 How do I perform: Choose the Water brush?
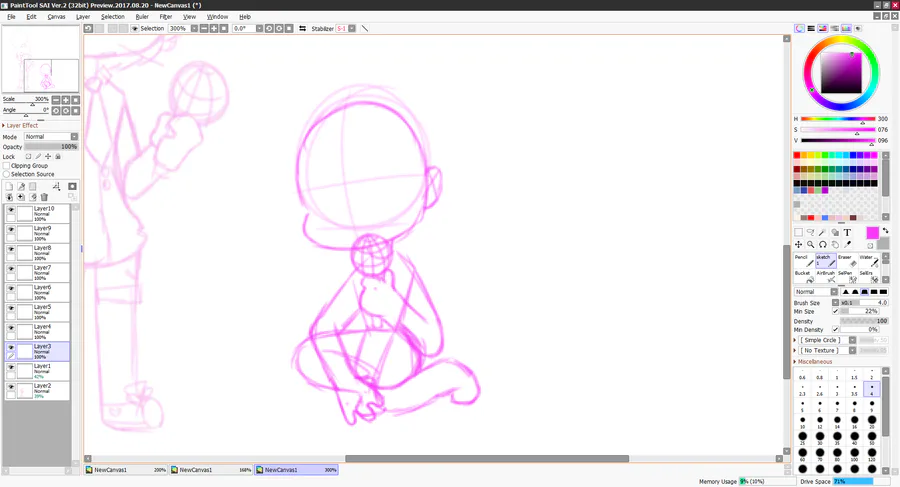tap(868, 260)
